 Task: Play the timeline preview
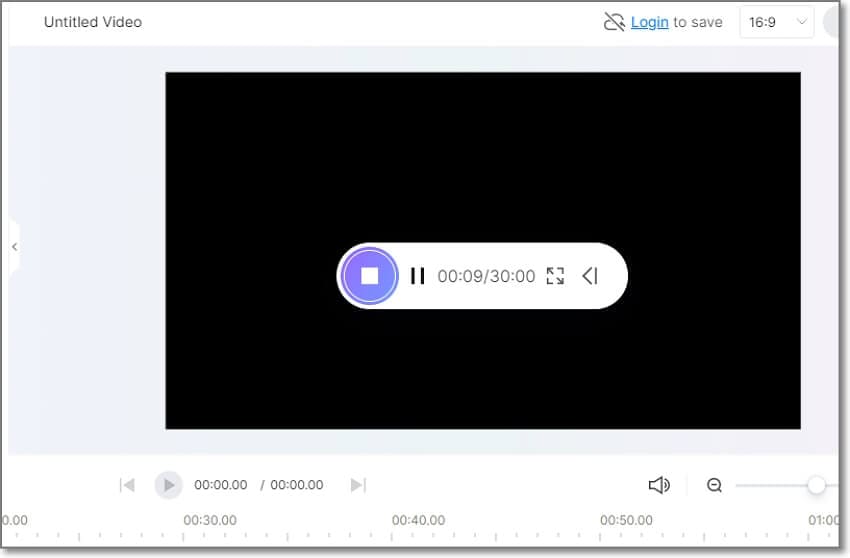(169, 485)
